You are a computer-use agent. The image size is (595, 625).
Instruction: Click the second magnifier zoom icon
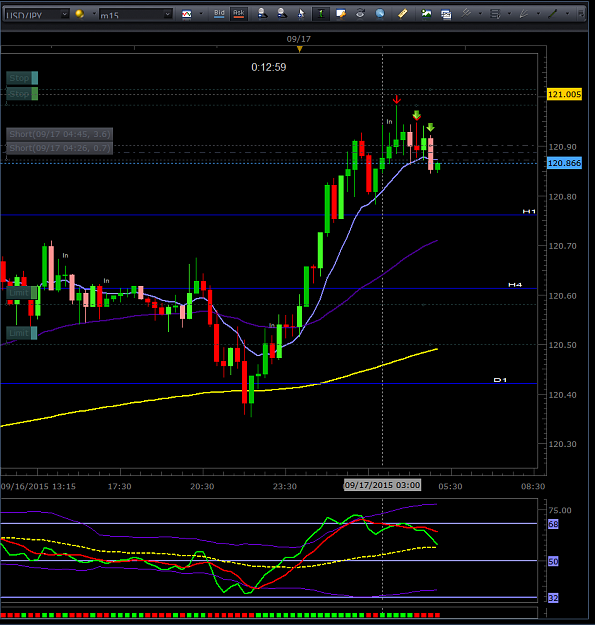point(282,14)
